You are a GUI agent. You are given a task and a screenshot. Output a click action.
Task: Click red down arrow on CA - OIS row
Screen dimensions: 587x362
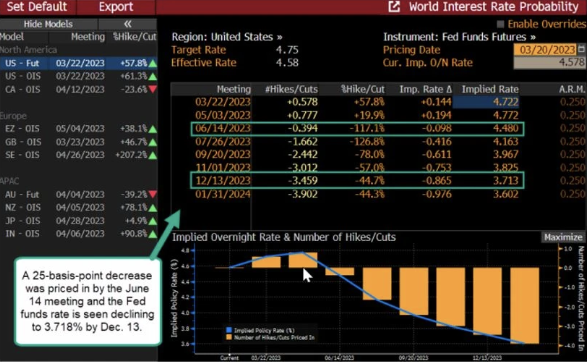click(x=153, y=90)
